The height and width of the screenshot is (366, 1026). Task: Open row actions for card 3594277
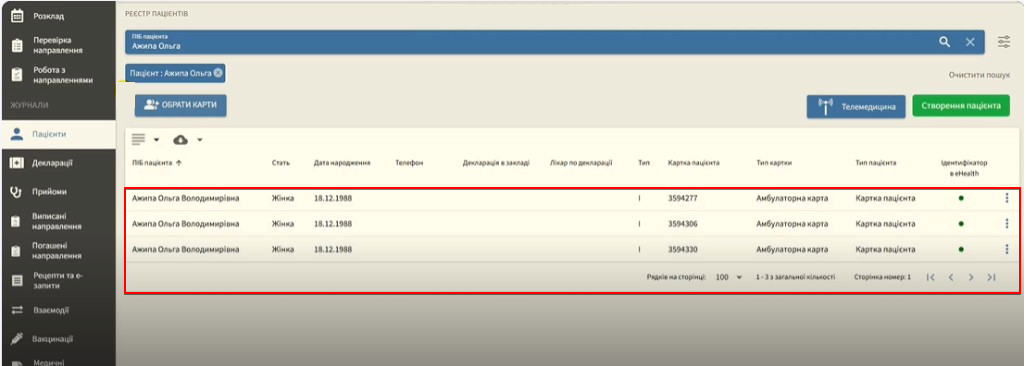pyautogui.click(x=1006, y=198)
